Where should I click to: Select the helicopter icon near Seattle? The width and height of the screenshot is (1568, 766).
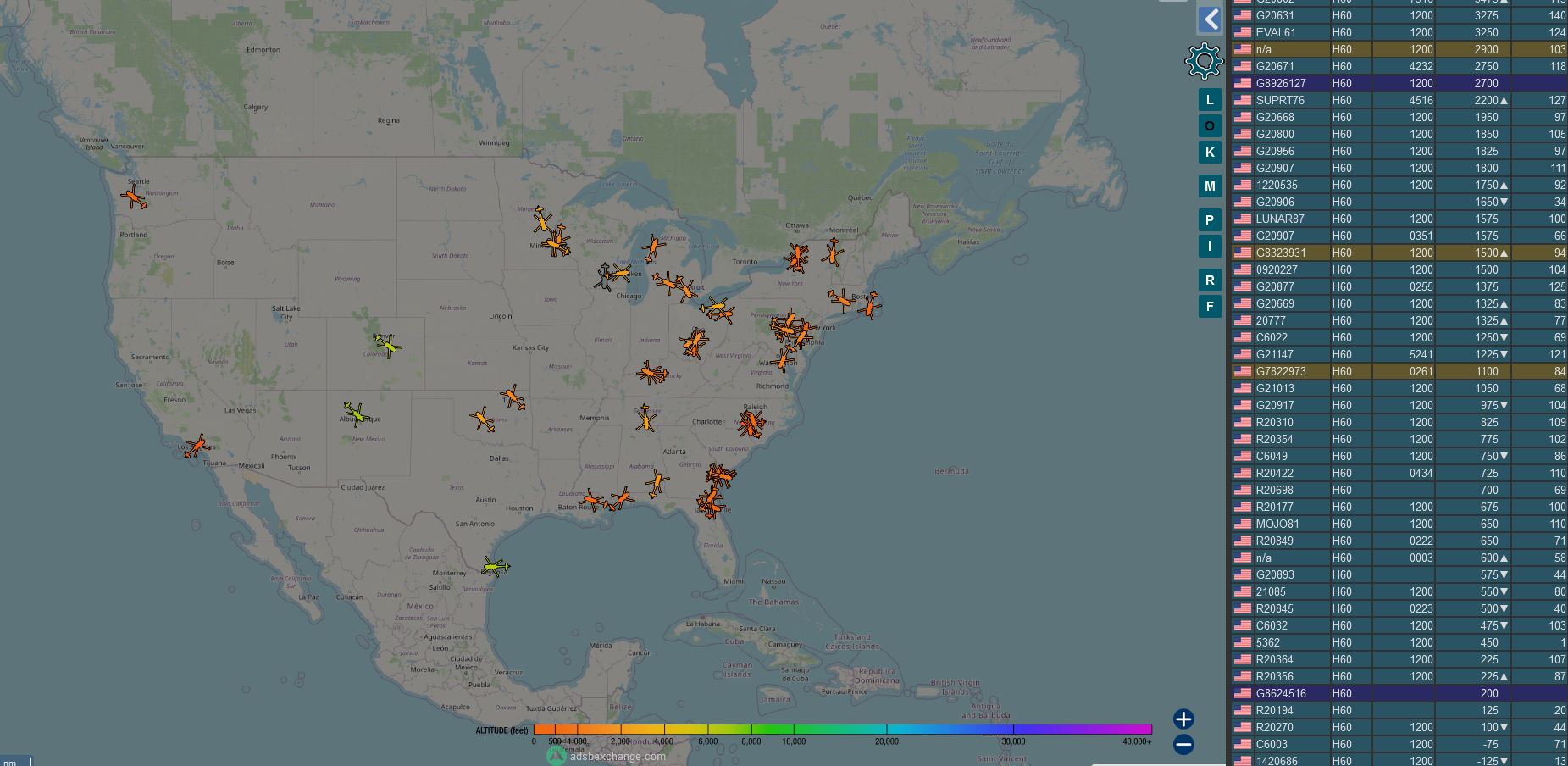click(x=134, y=197)
